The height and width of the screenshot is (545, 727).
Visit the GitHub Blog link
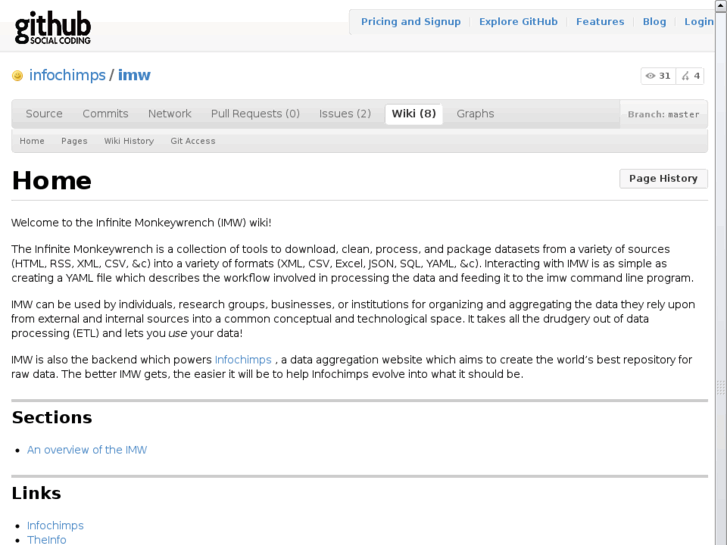coord(654,22)
